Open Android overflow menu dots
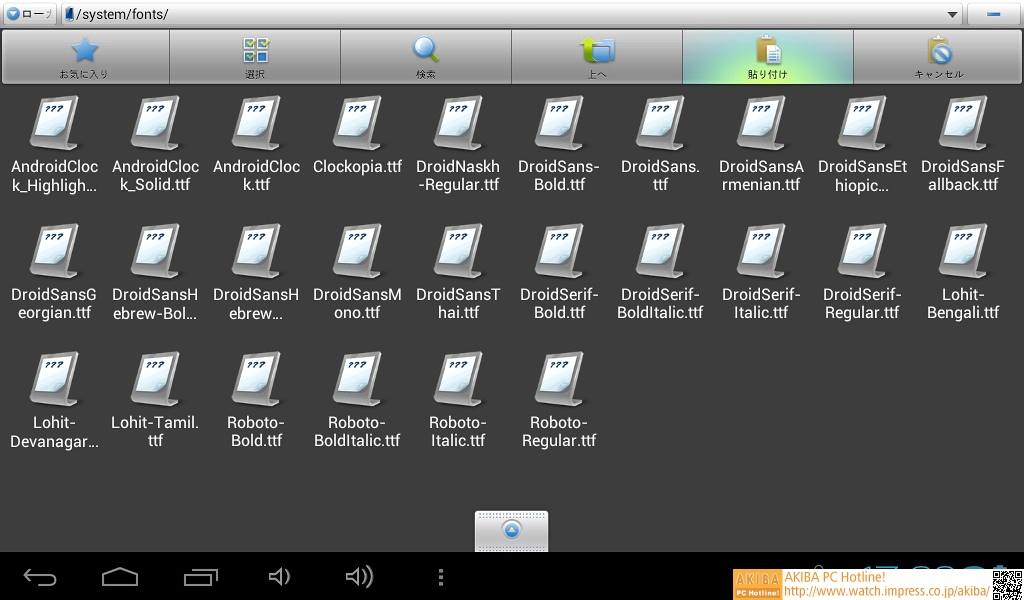Viewport: 1024px width, 600px height. click(441, 577)
